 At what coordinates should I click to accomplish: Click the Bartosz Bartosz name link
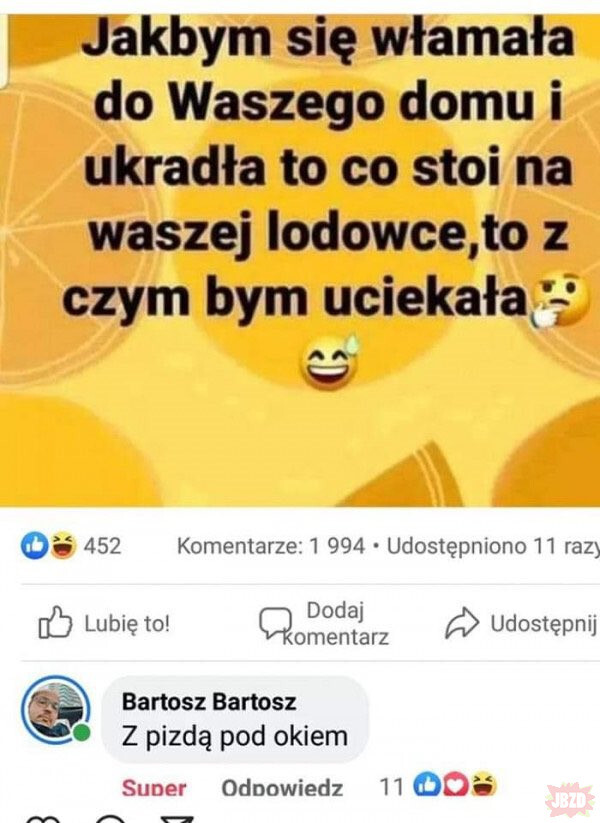(209, 702)
